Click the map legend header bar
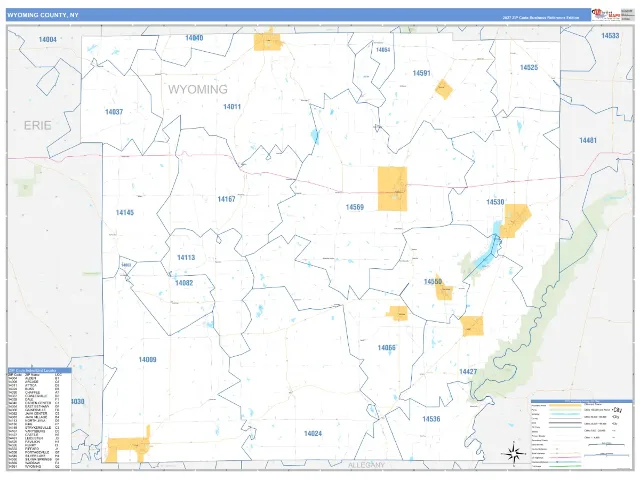This screenshot has height=480, width=640. (x=582, y=402)
